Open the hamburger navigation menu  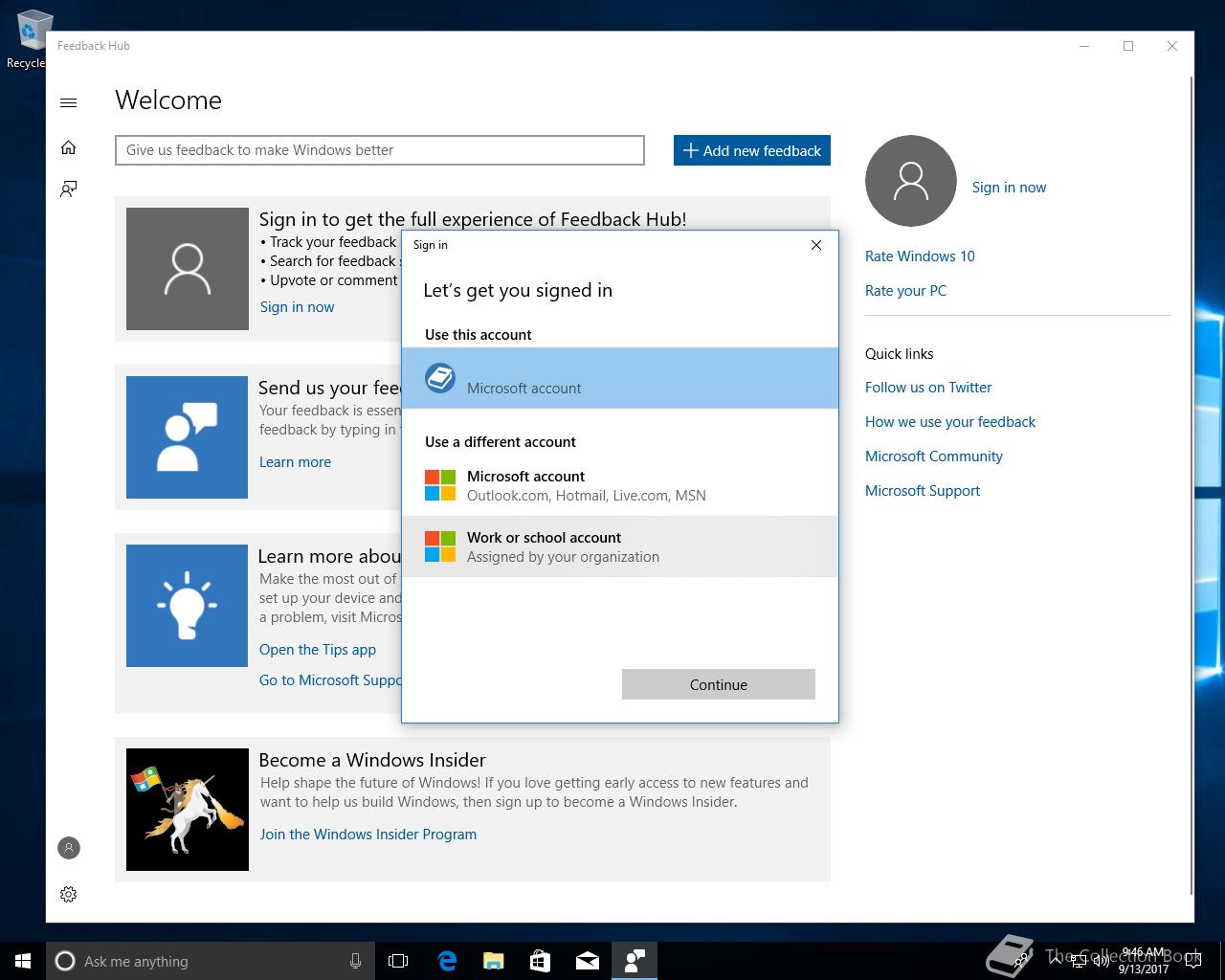[x=68, y=102]
